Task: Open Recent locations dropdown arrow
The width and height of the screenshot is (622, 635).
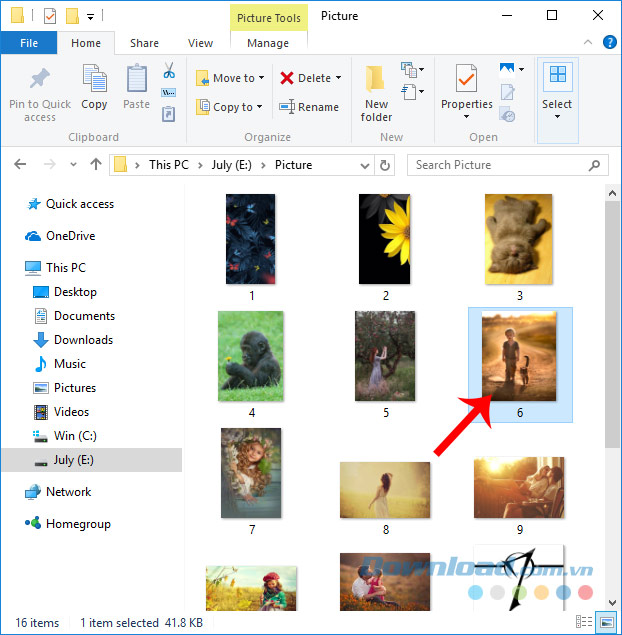Action: click(73, 164)
